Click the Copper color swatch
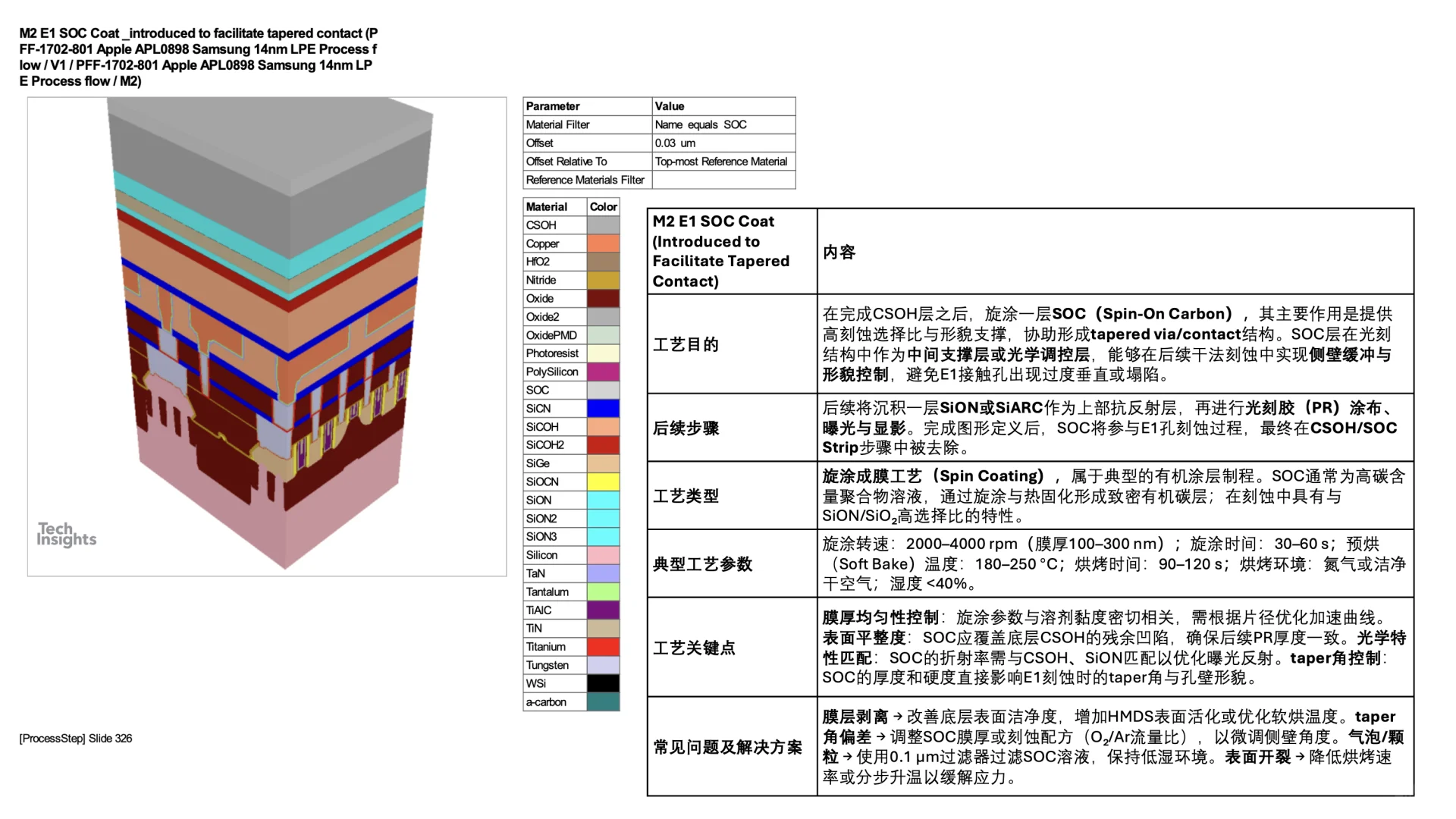Screen dimensions: 1456x819 click(603, 243)
